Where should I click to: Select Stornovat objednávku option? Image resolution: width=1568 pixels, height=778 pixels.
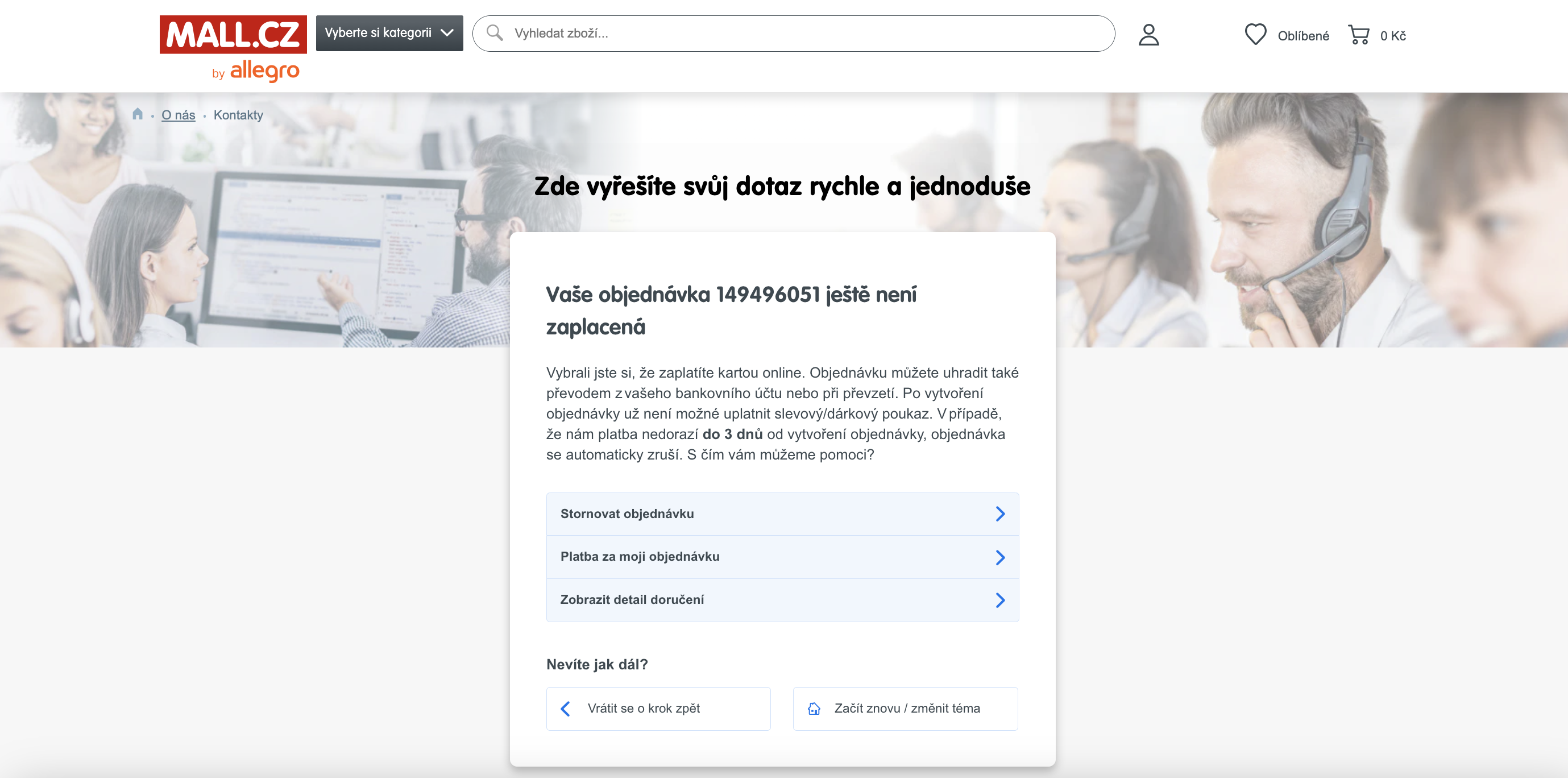point(627,514)
